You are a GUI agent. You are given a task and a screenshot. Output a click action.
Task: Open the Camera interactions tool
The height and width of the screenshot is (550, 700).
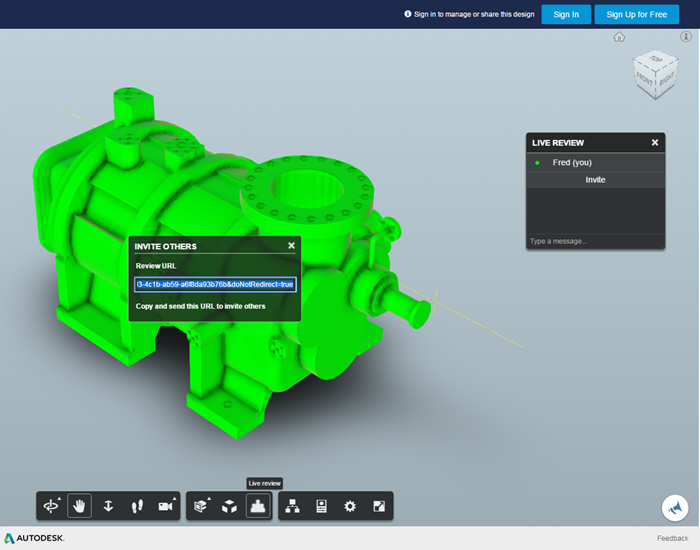tap(166, 506)
